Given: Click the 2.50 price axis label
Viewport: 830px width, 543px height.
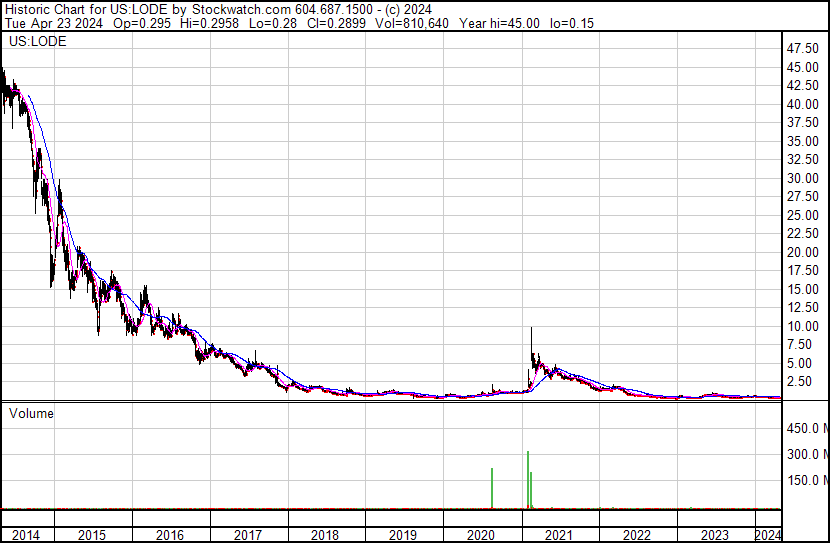Looking at the screenshot, I should [802, 382].
